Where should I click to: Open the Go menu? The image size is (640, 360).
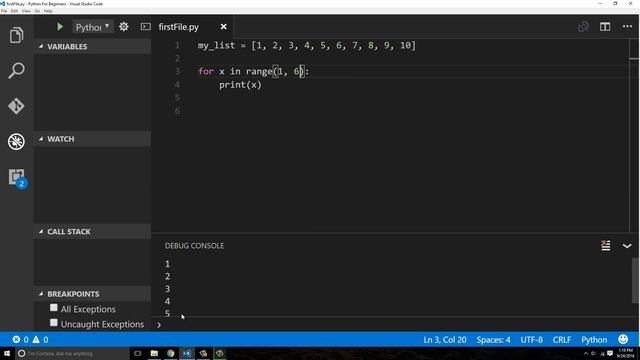(37, 11)
